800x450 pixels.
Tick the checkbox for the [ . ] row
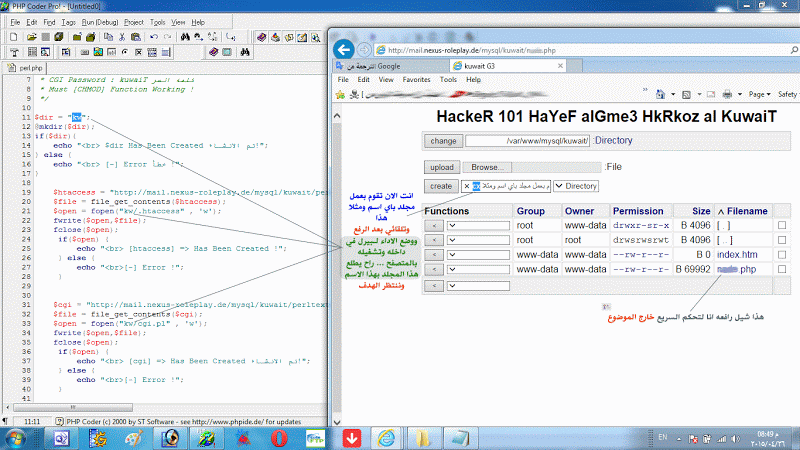coord(782,225)
